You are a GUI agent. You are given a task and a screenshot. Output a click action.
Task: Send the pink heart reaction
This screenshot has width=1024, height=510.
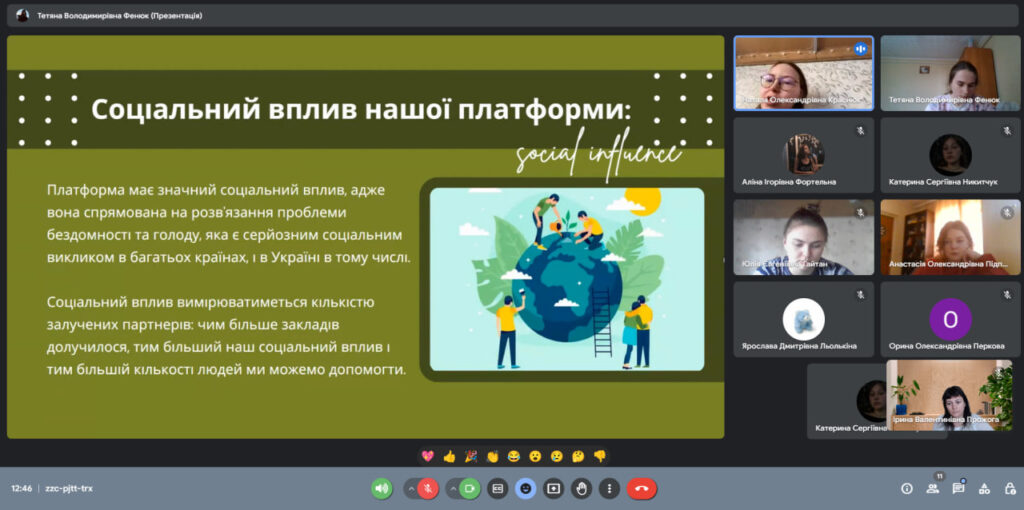[x=428, y=457]
